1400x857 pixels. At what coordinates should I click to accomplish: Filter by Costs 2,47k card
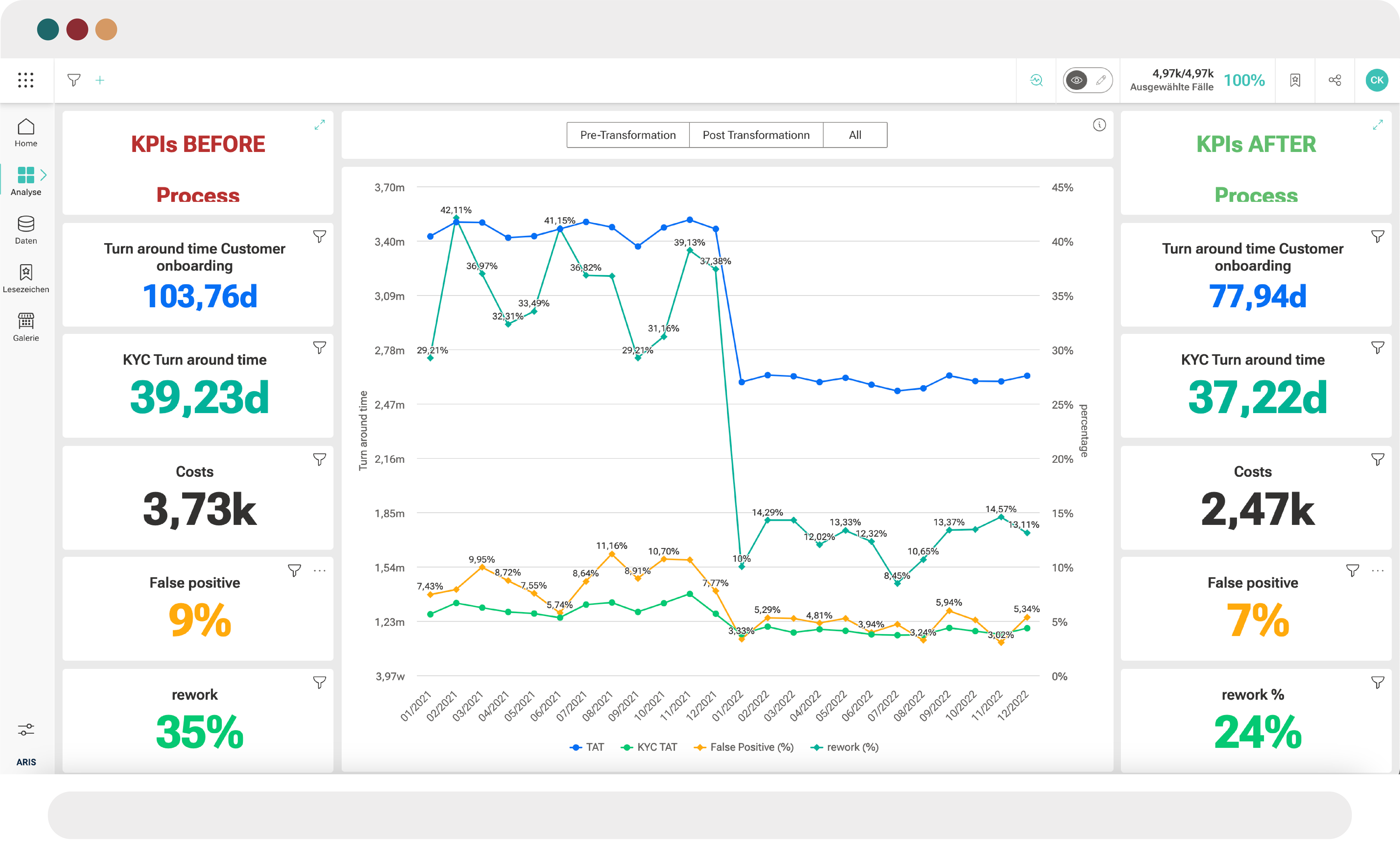point(1378,459)
